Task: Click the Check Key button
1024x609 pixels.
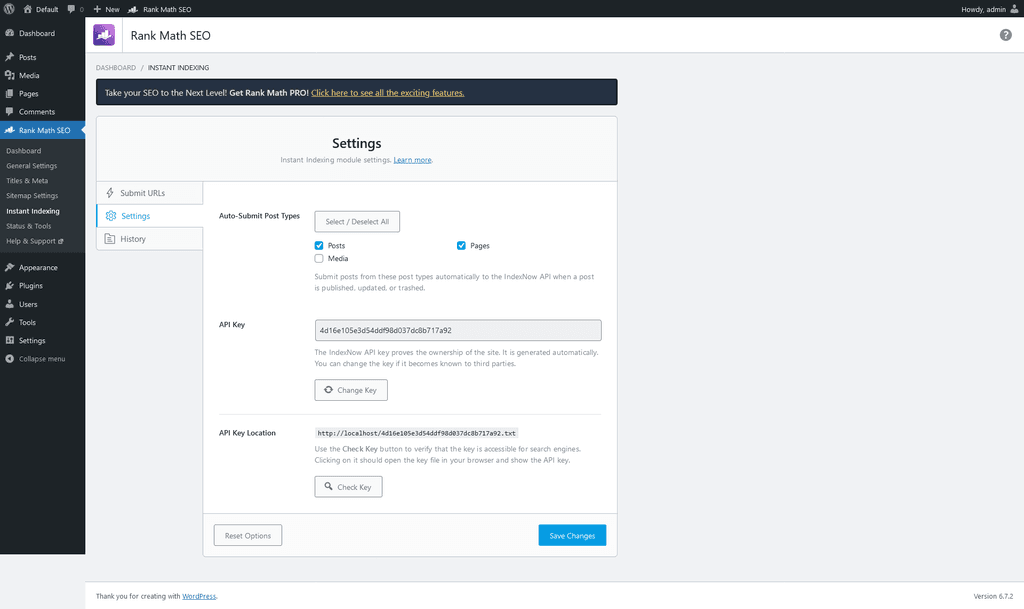Action: [x=348, y=487]
